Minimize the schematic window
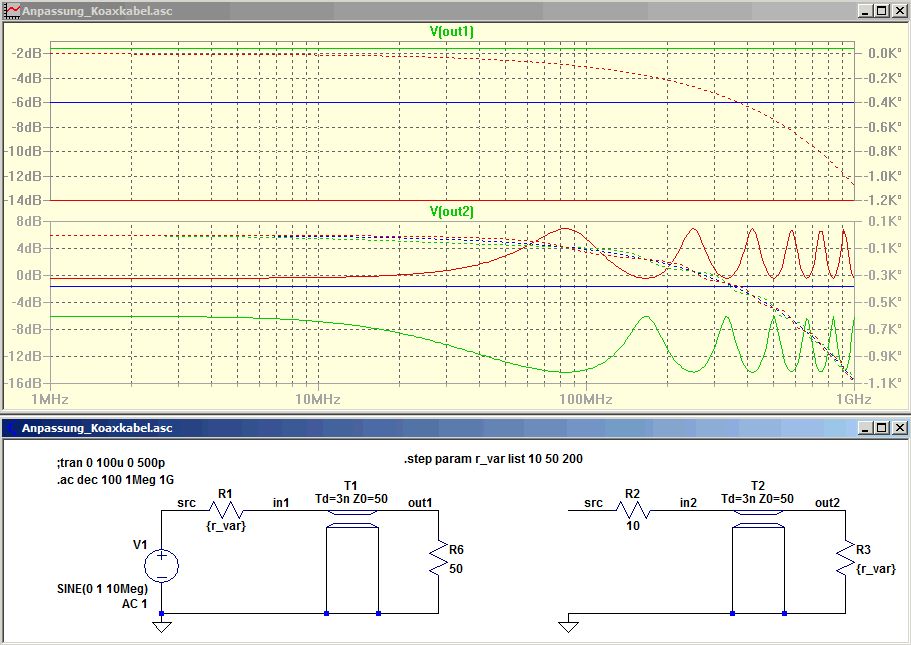911x645 pixels. (866, 428)
